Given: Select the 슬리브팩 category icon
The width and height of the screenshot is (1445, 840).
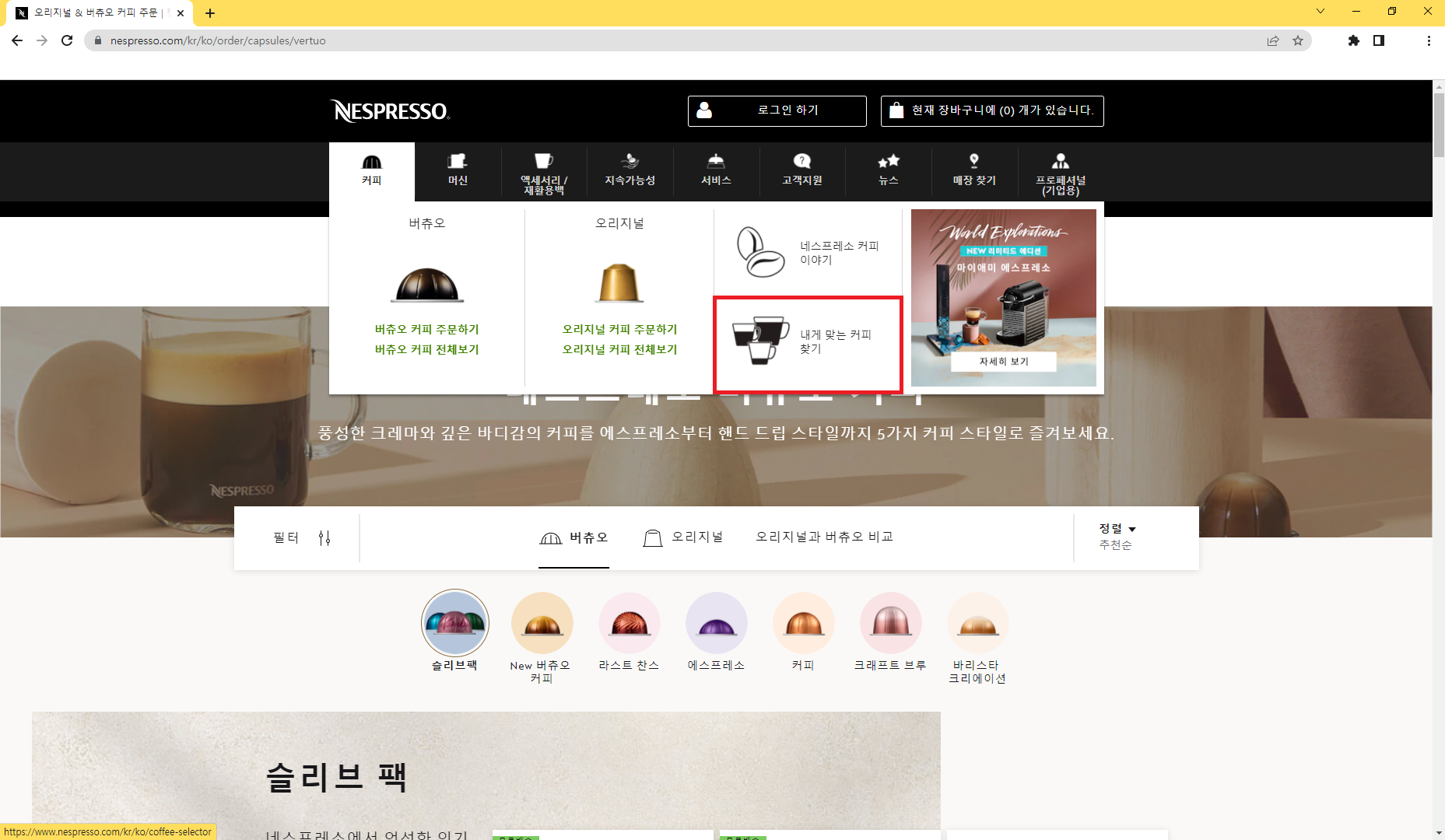Looking at the screenshot, I should pos(455,623).
